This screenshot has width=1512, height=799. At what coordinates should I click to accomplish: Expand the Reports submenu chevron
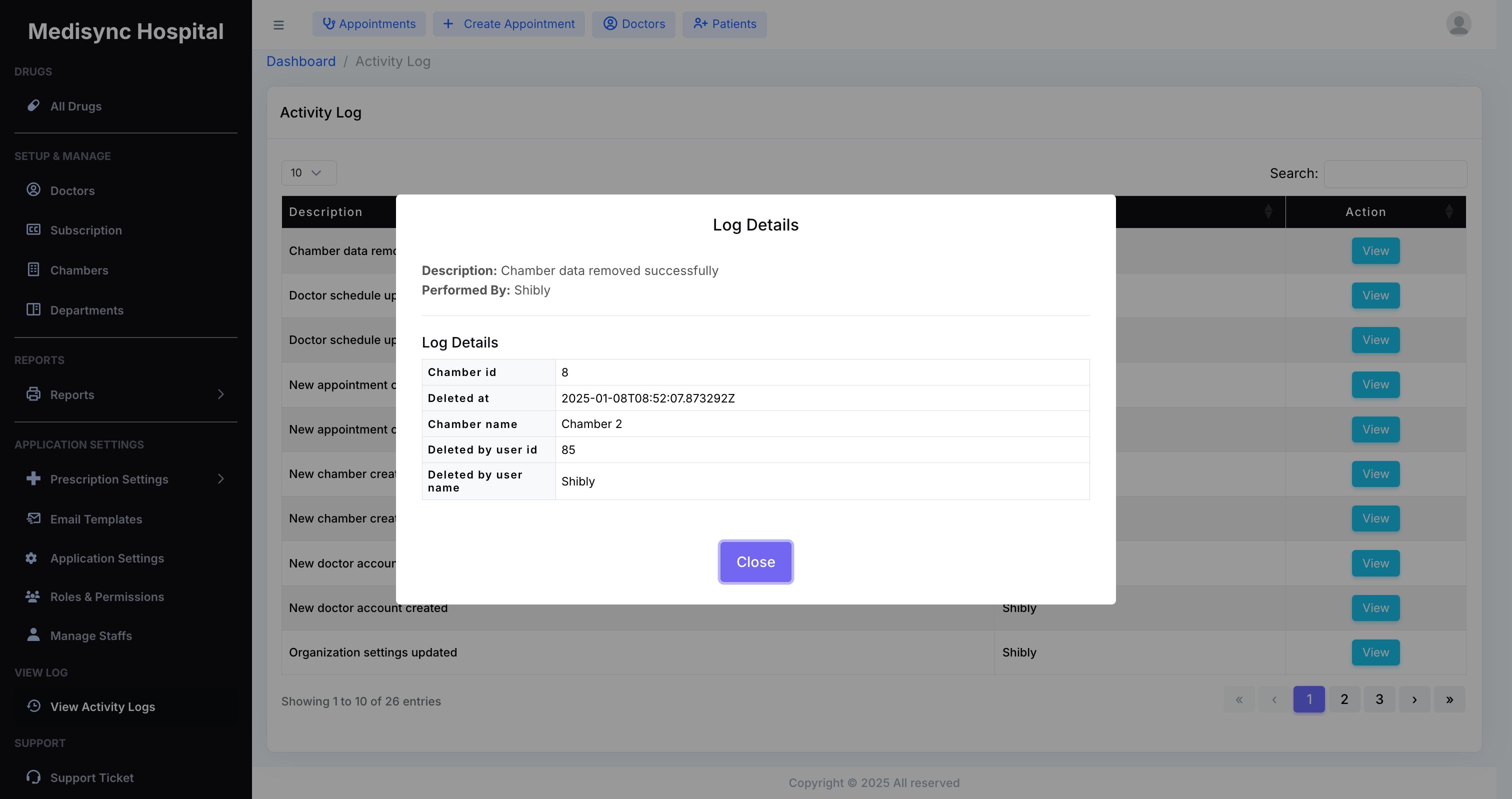pos(220,394)
